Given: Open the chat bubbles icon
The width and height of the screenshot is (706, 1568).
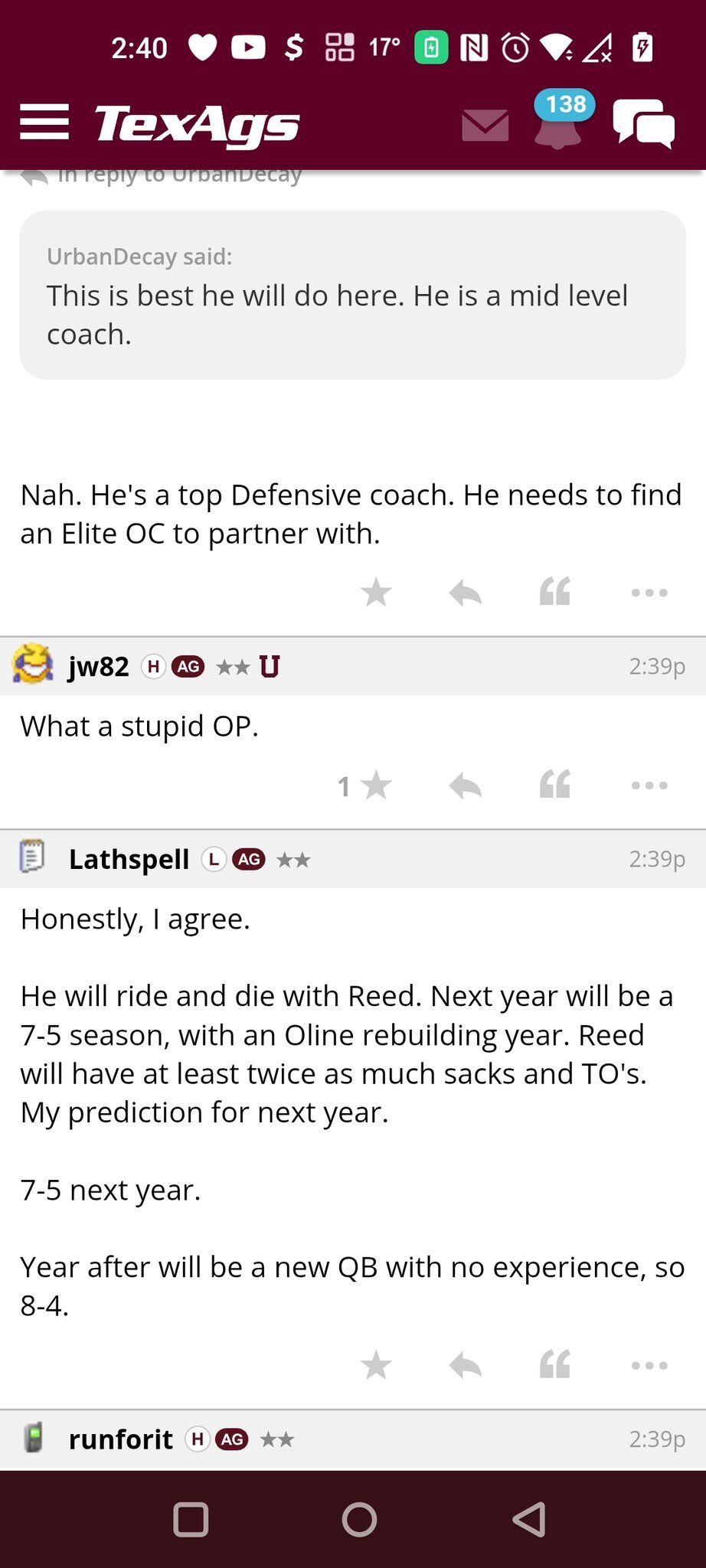Looking at the screenshot, I should [x=643, y=124].
